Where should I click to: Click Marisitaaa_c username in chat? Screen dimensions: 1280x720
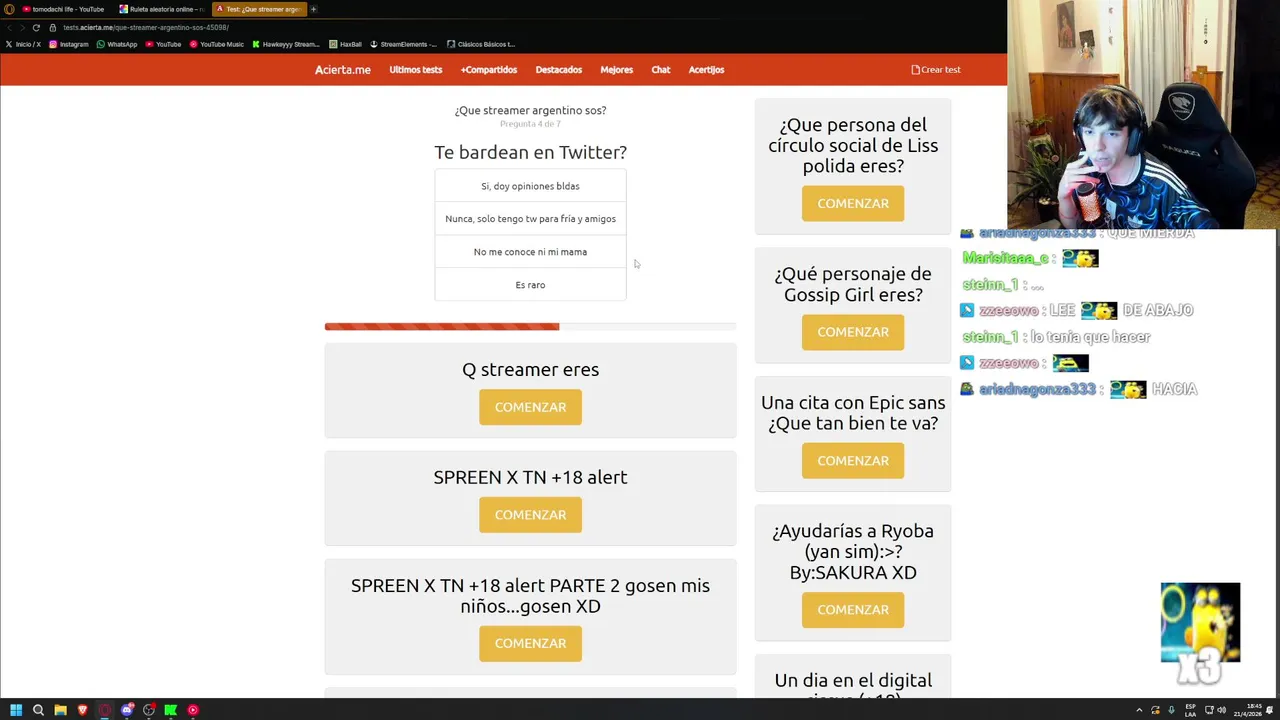[1005, 258]
